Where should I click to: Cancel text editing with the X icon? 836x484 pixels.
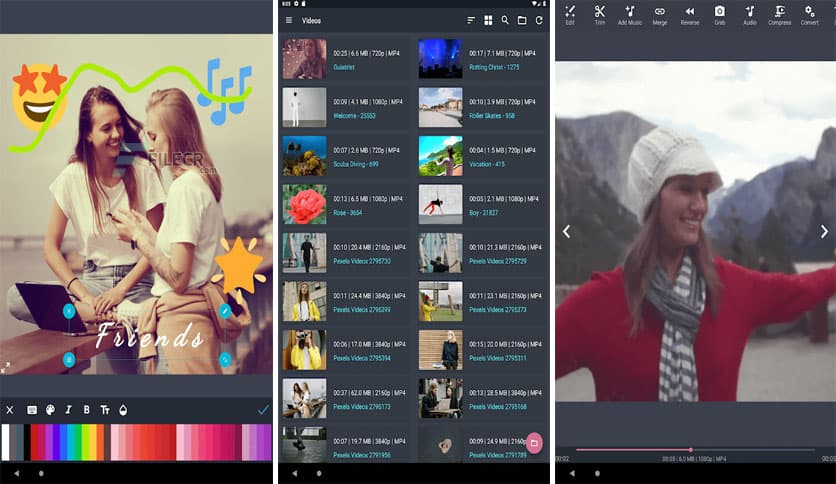(x=10, y=409)
